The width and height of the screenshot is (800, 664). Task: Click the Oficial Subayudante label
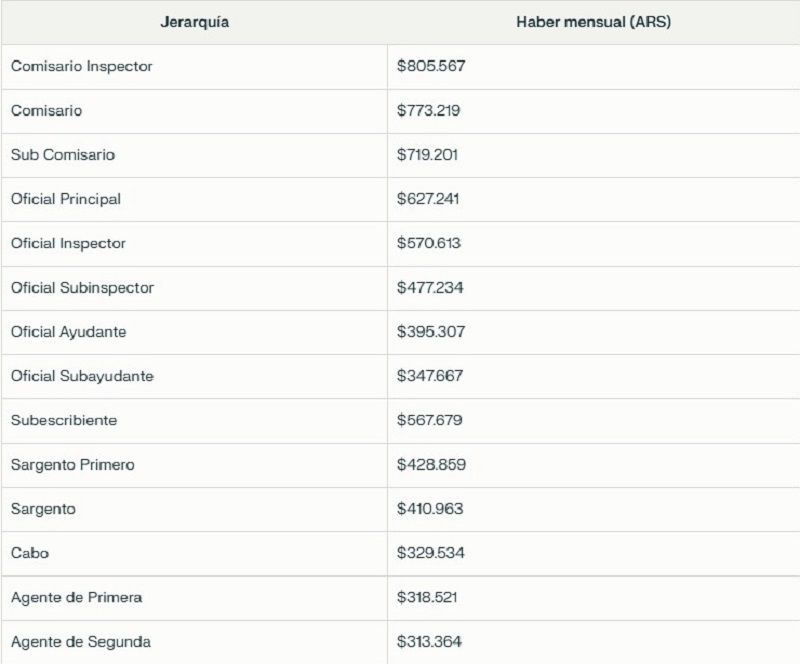click(82, 376)
